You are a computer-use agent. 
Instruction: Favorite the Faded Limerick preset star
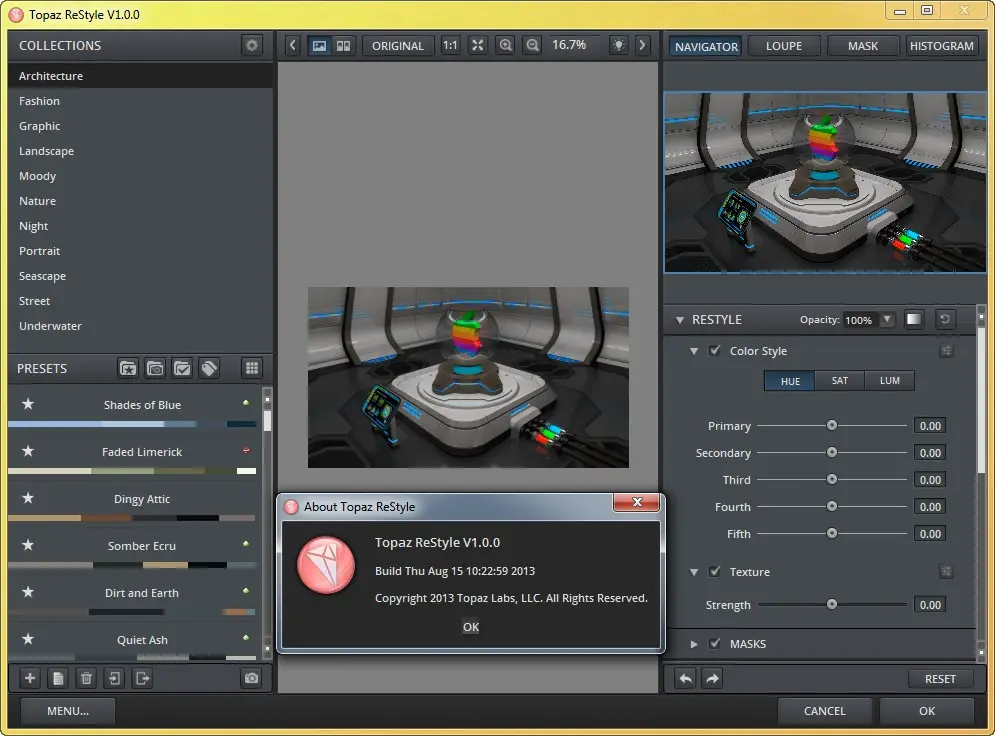(28, 450)
